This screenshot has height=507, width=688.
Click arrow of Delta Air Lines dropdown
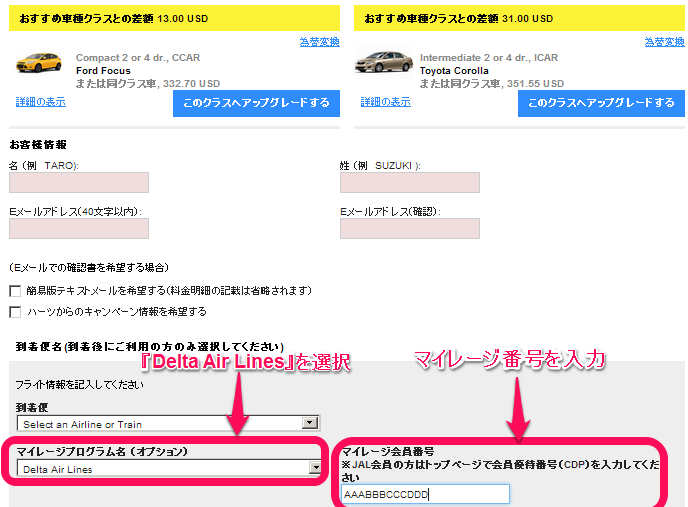[x=315, y=468]
